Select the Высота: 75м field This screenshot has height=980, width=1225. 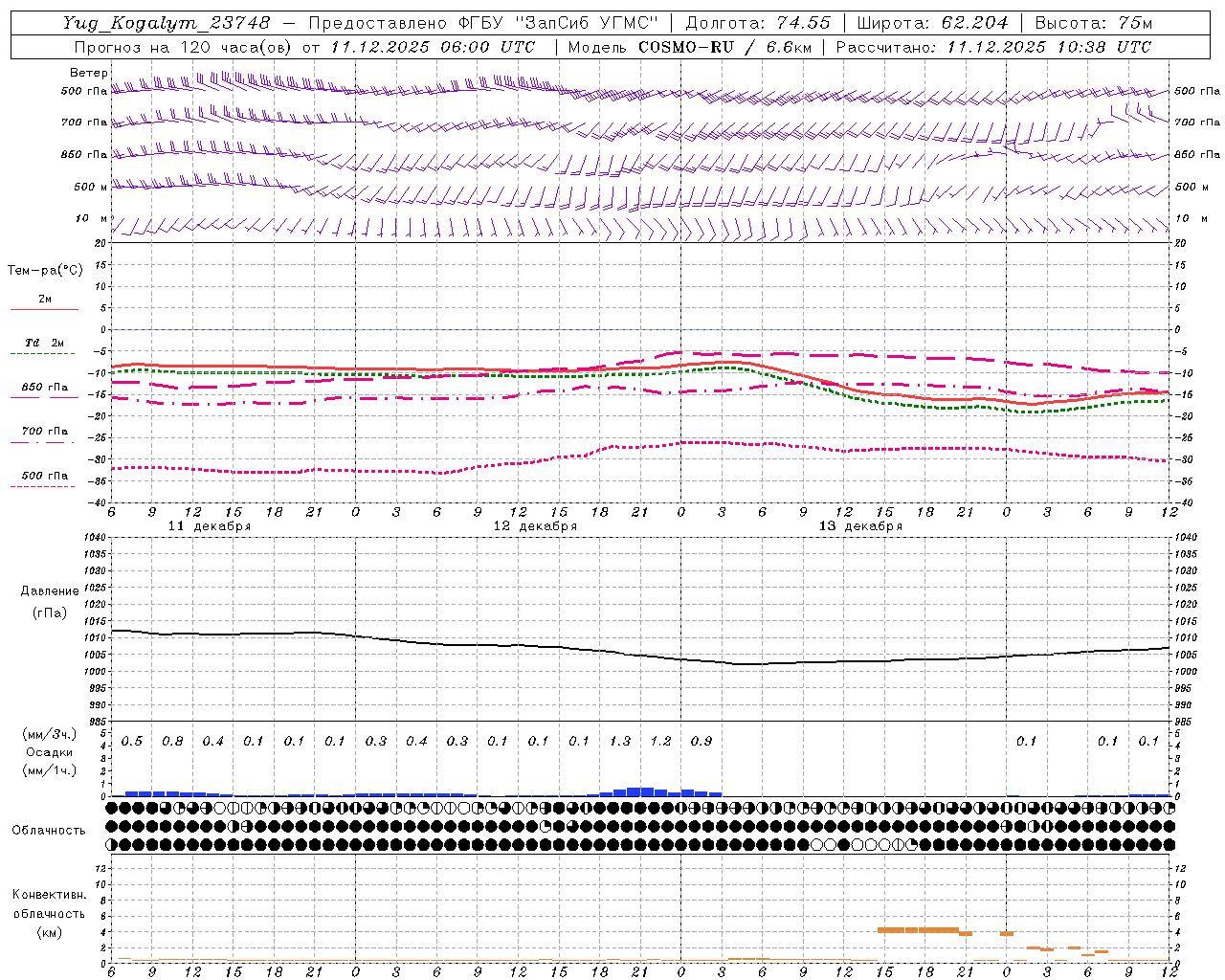[1093, 23]
